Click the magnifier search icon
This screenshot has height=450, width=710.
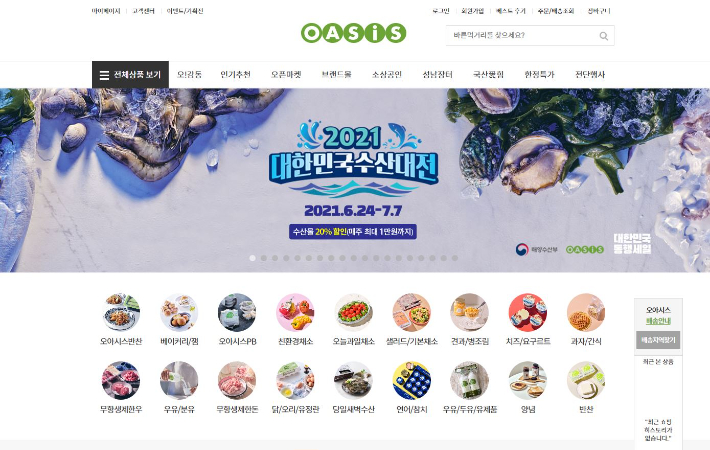coord(604,36)
